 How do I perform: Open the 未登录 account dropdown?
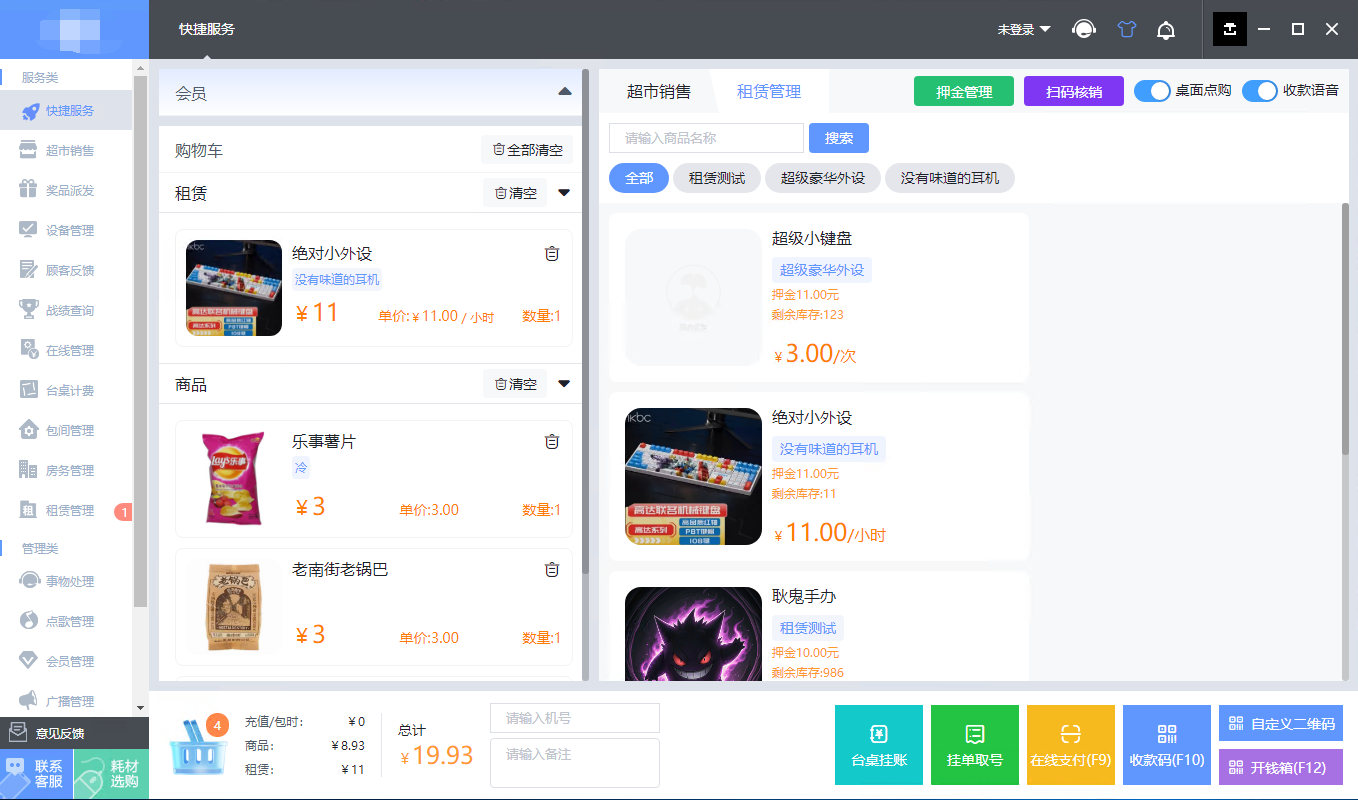(x=1024, y=30)
